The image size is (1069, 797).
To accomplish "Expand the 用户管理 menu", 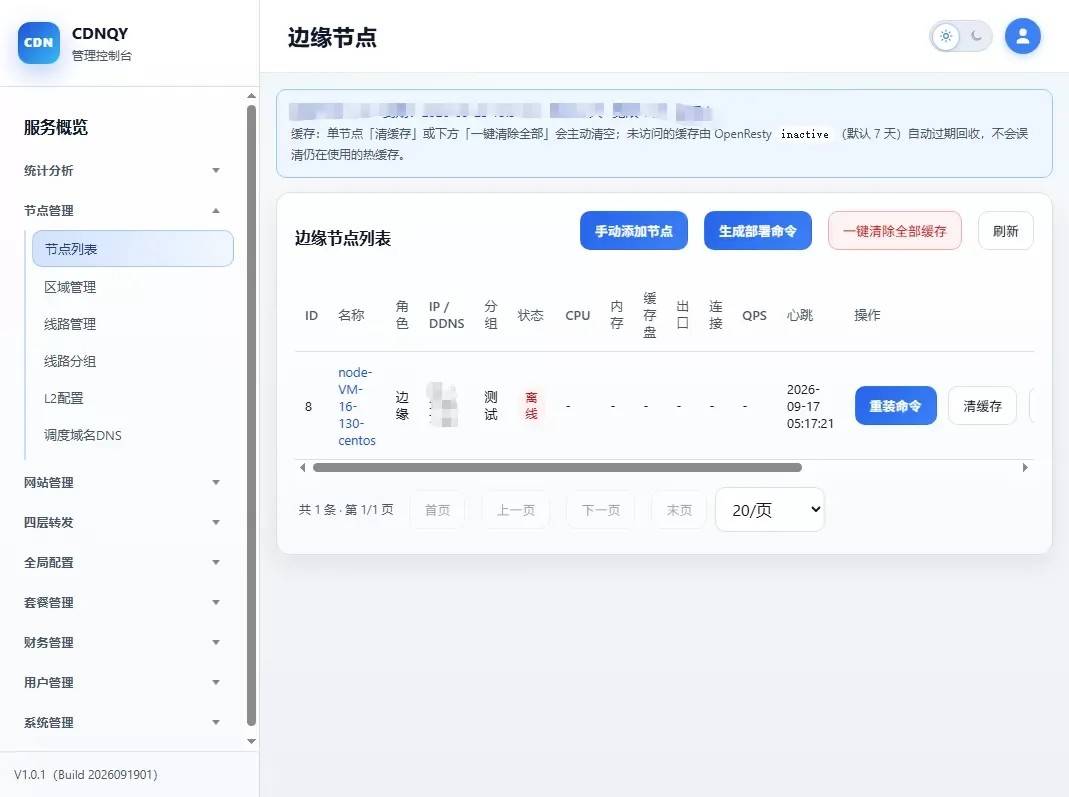I will tap(122, 683).
